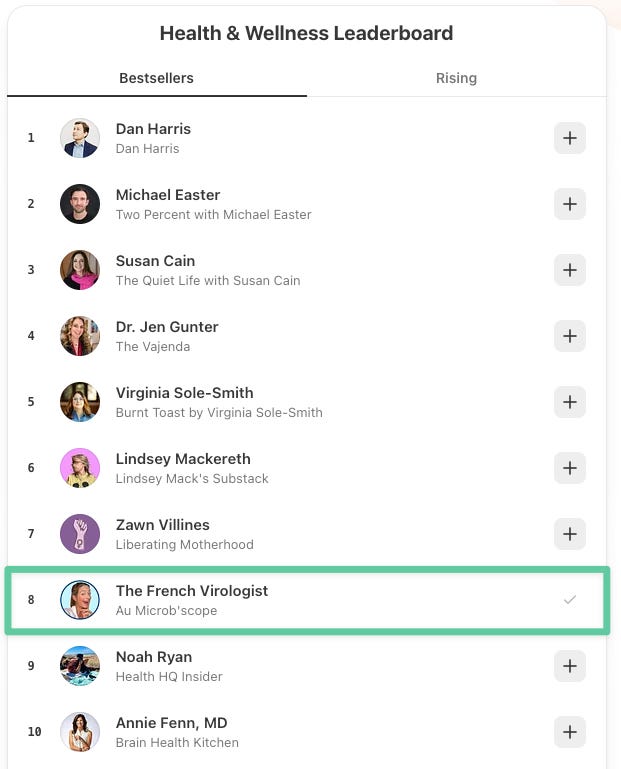Click Susan Cain's profile picture
This screenshot has height=769, width=621.
[80, 270]
